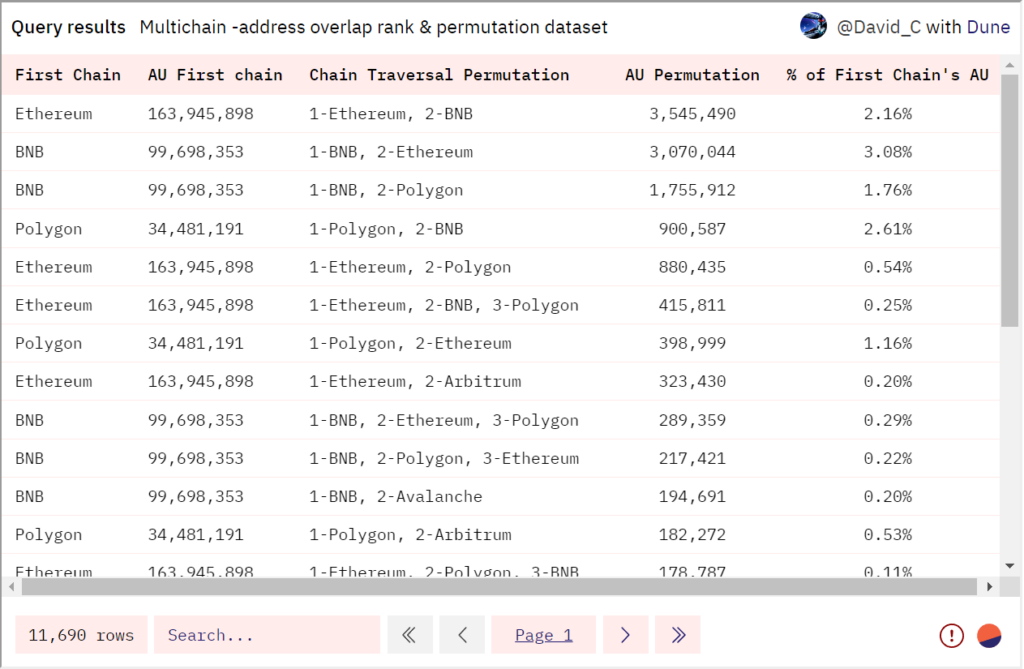Select cell '1-Polygon, 2-BNB'
This screenshot has width=1024, height=669.
386,229
